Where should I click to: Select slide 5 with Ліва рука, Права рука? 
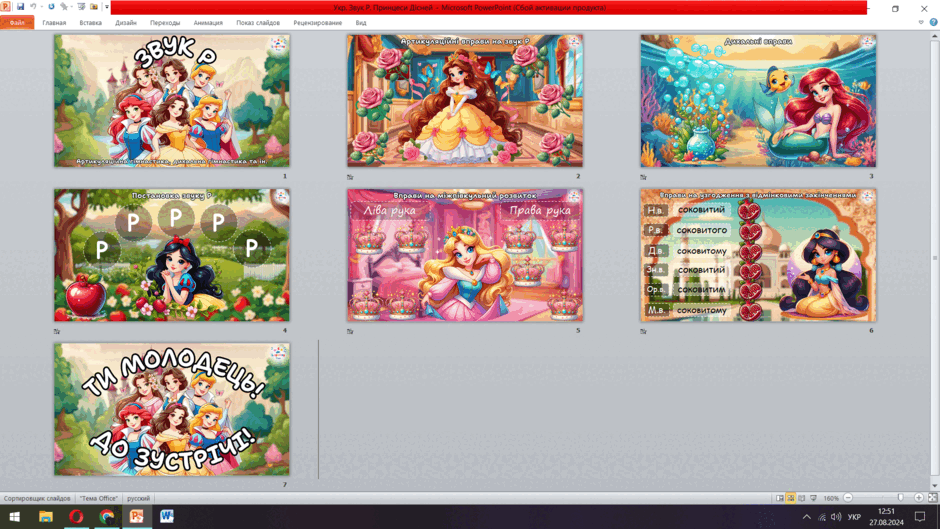[465, 255]
